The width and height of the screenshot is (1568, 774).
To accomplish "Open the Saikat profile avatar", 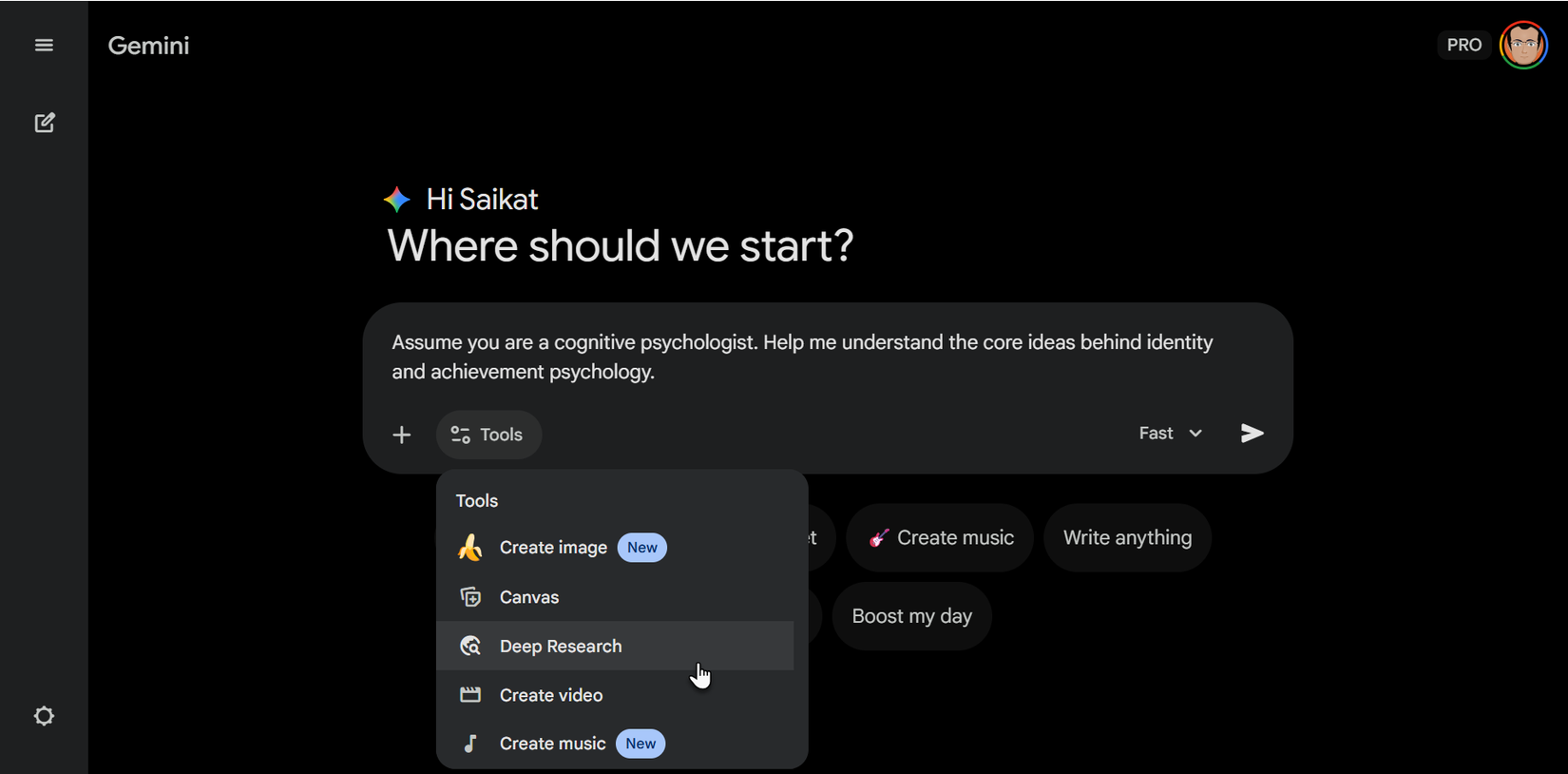I will point(1523,45).
